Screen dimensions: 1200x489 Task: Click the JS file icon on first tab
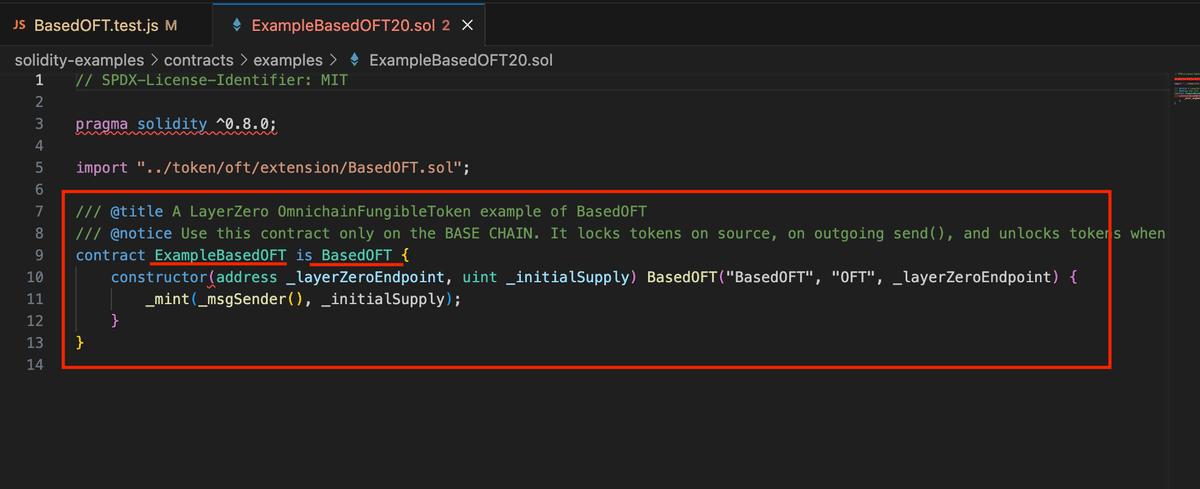[20, 24]
